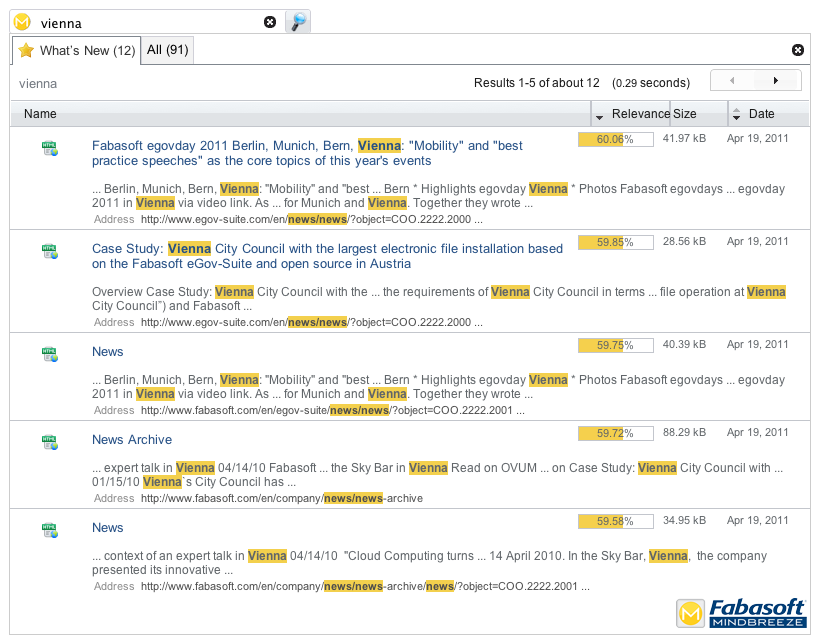Sort results by Size column
The height and width of the screenshot is (644, 820).
pyautogui.click(x=699, y=114)
